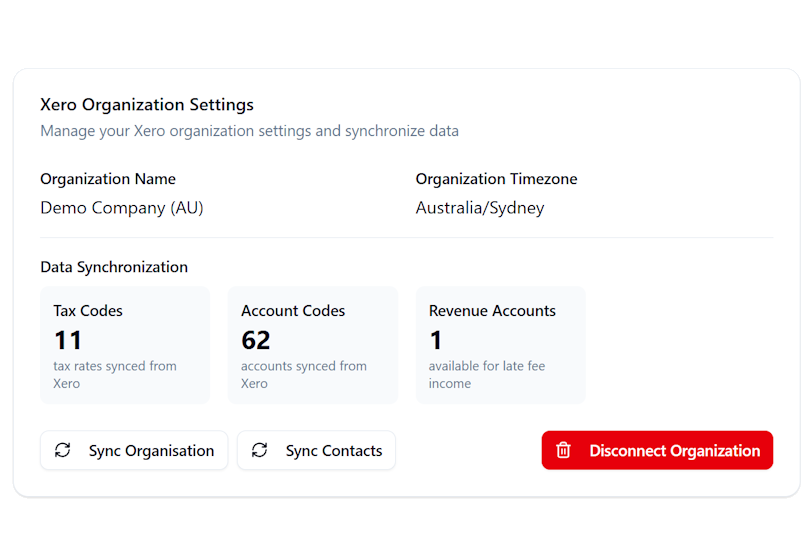Click the red Disconnect Organization button
Image resolution: width=810 pixels, height=558 pixels.
(657, 451)
